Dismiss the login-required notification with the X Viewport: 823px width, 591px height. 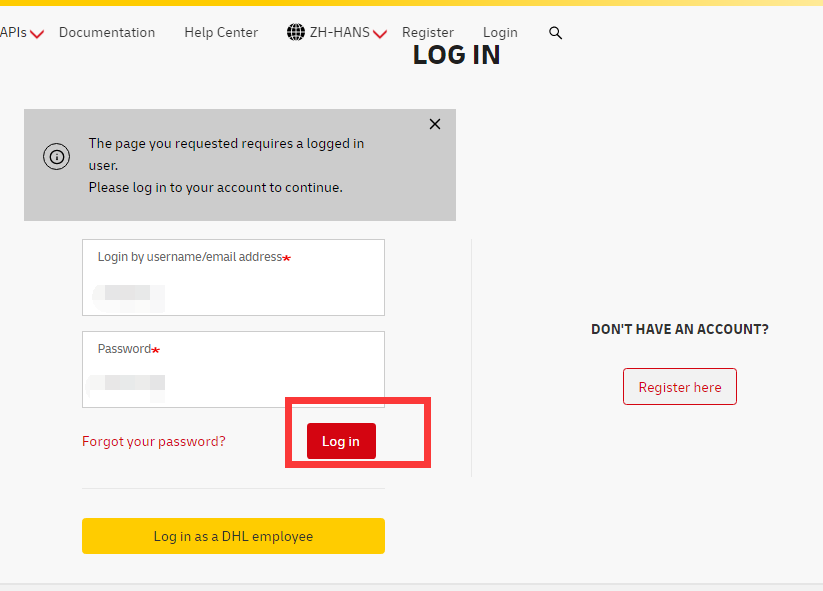pyautogui.click(x=435, y=124)
